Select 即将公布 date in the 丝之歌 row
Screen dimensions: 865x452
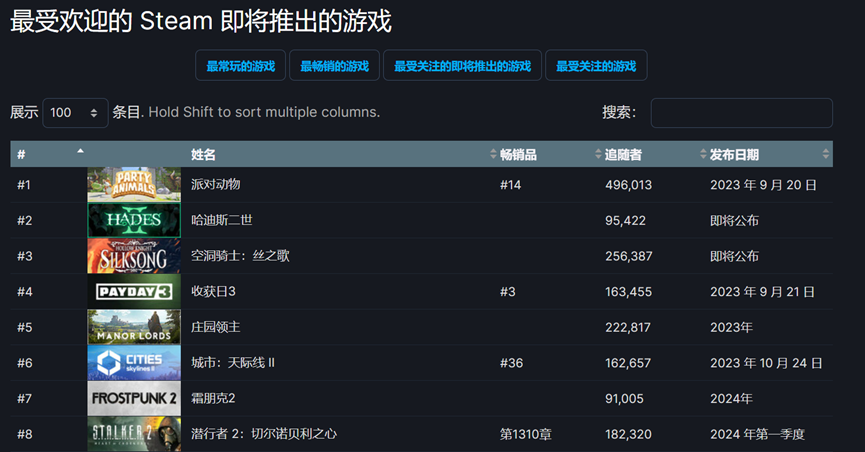click(734, 256)
